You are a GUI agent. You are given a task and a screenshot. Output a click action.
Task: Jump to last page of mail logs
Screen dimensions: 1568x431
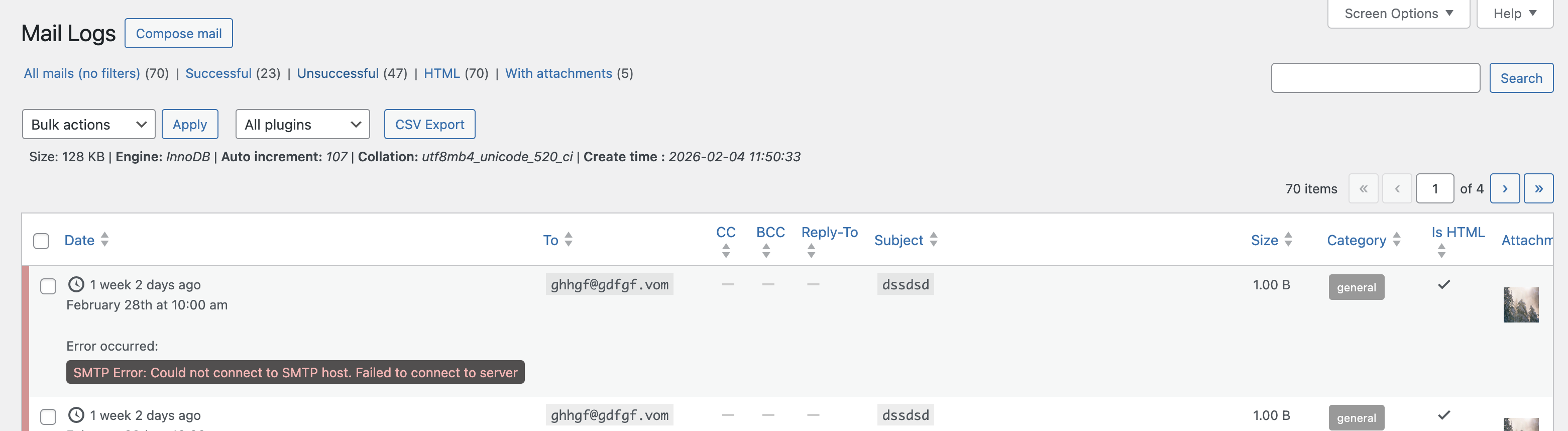[x=1538, y=189]
